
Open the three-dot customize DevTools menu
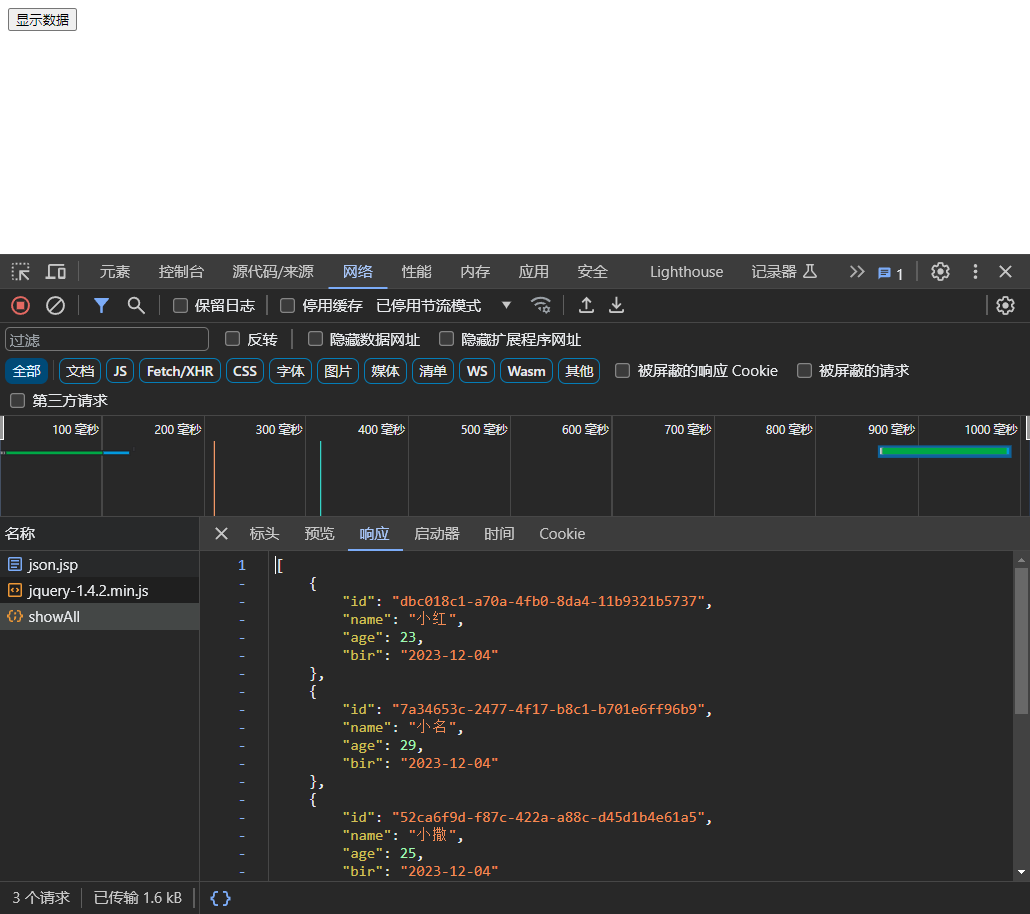(975, 271)
